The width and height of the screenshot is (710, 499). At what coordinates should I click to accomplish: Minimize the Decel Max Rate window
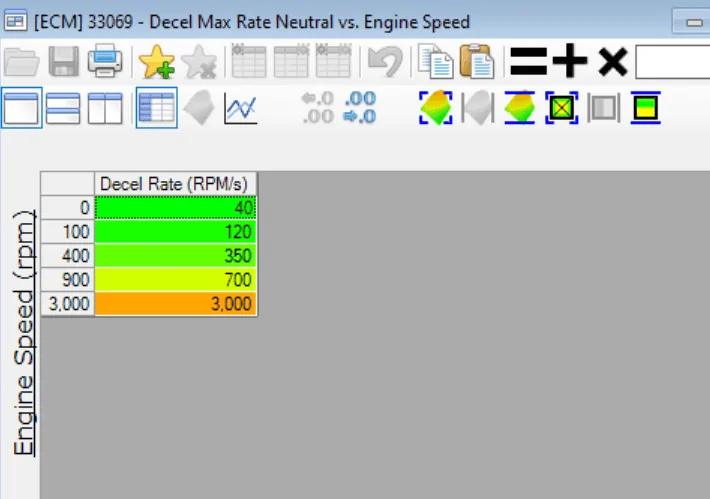click(693, 22)
